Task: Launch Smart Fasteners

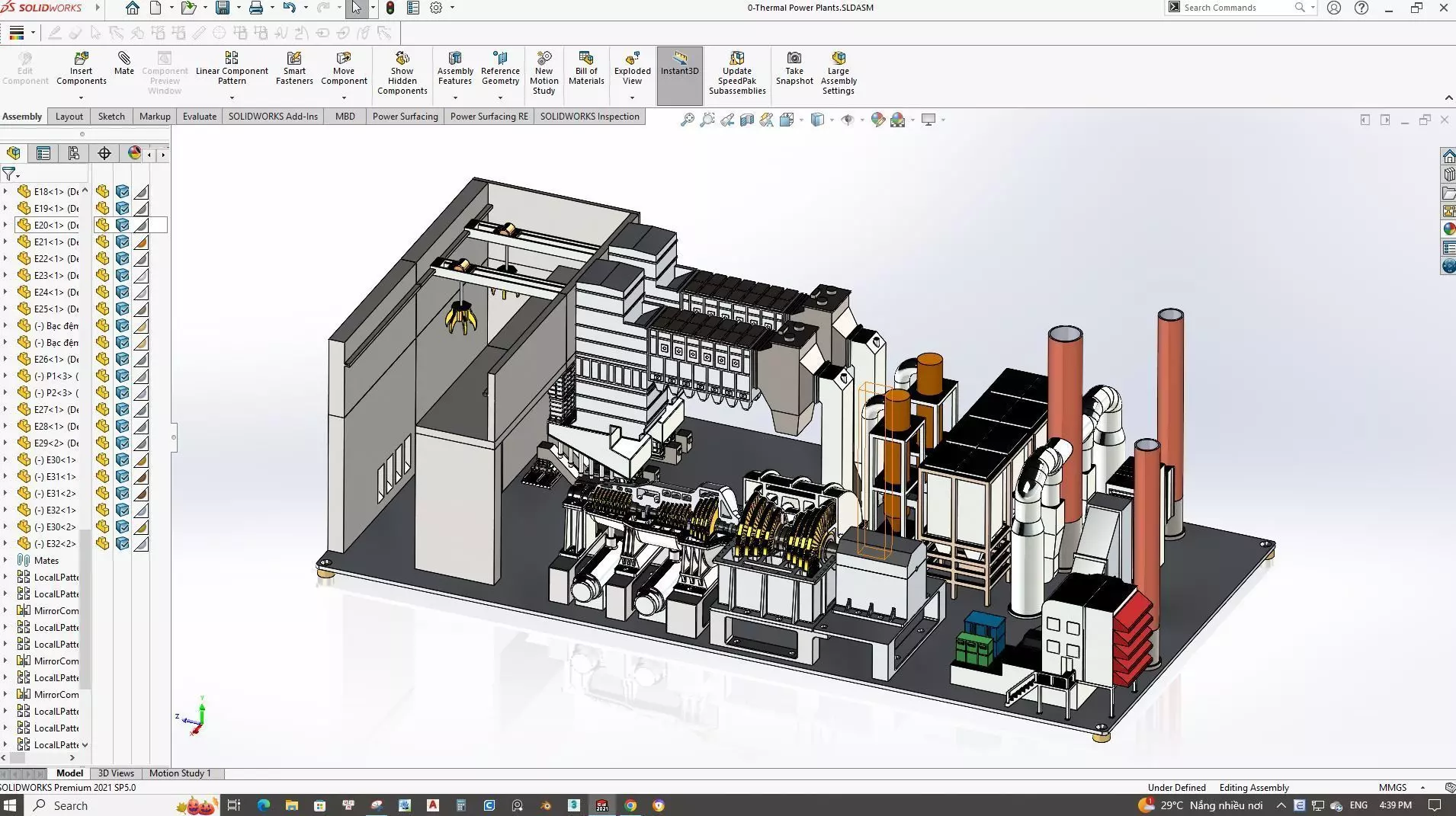Action: tap(294, 69)
